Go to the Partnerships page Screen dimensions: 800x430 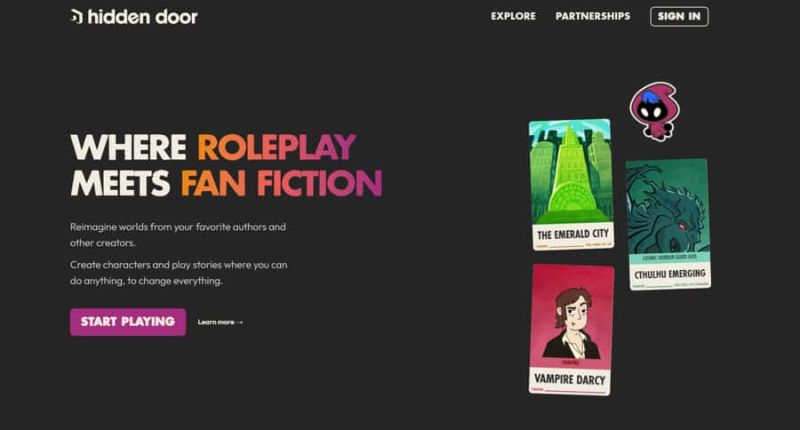(x=593, y=16)
